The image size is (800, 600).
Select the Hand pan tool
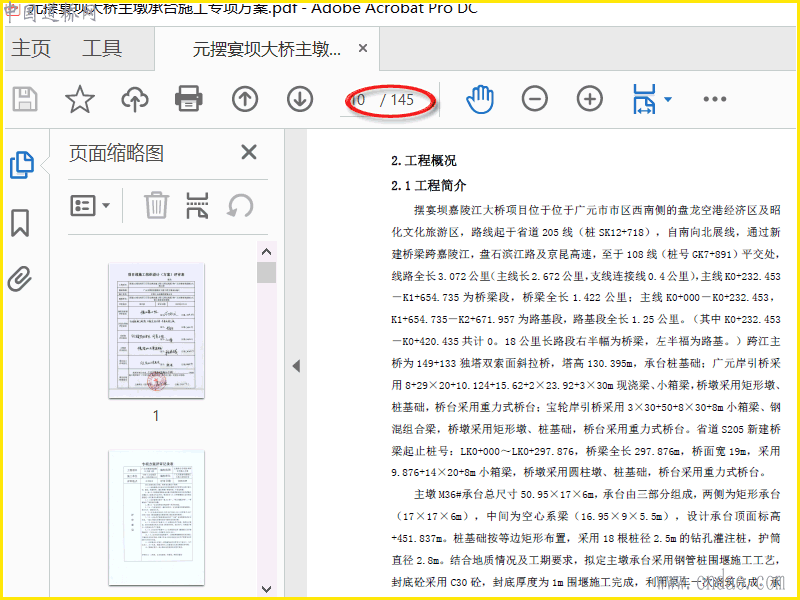point(480,99)
